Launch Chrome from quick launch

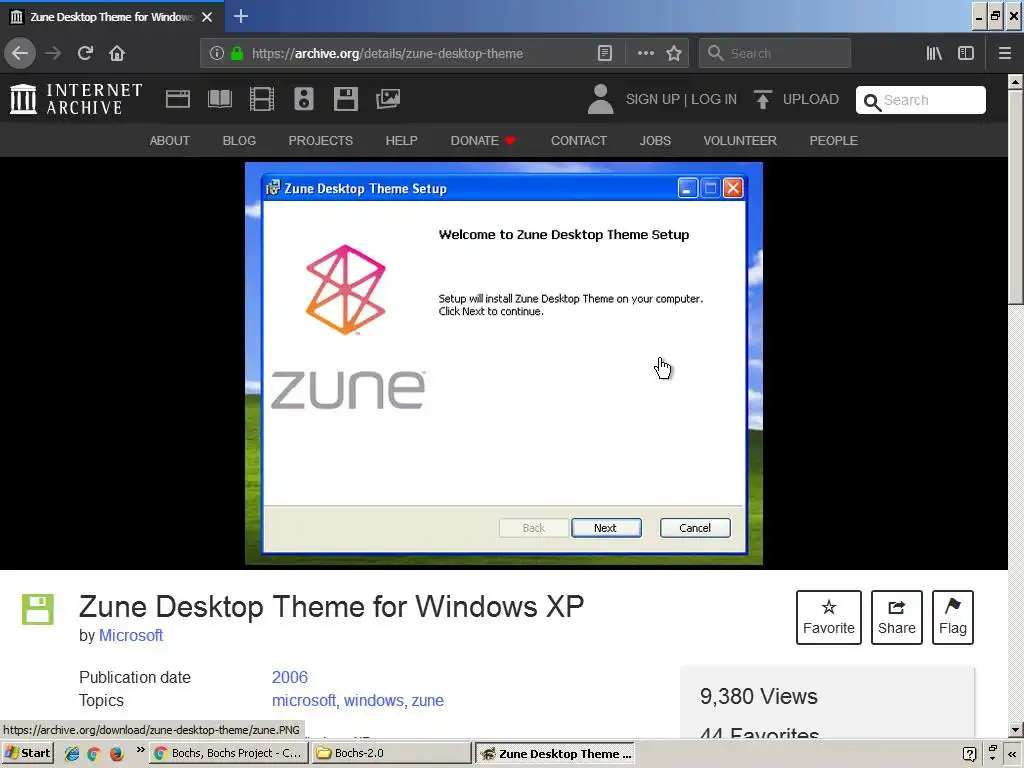94,754
